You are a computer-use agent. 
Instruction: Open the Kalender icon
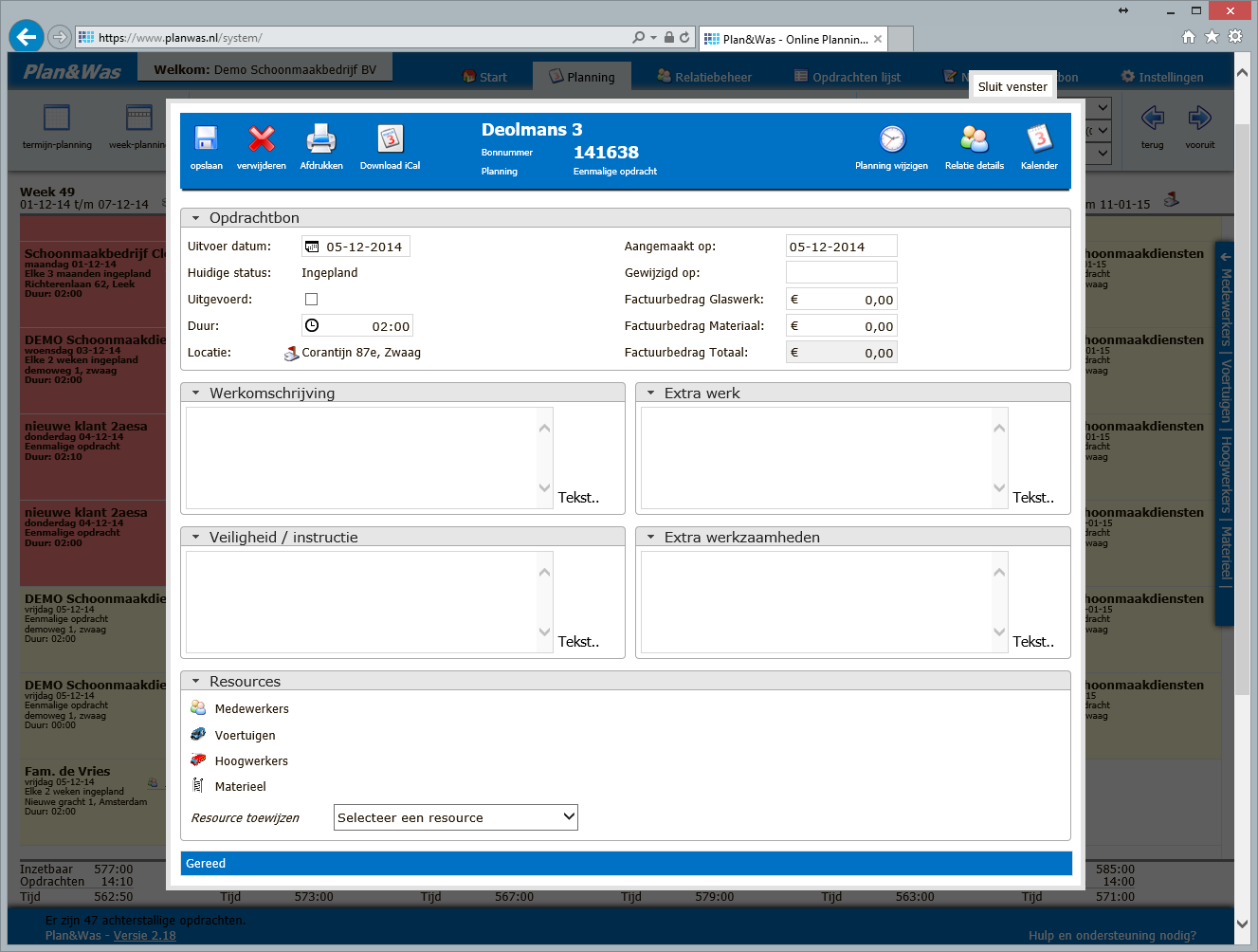(x=1039, y=139)
